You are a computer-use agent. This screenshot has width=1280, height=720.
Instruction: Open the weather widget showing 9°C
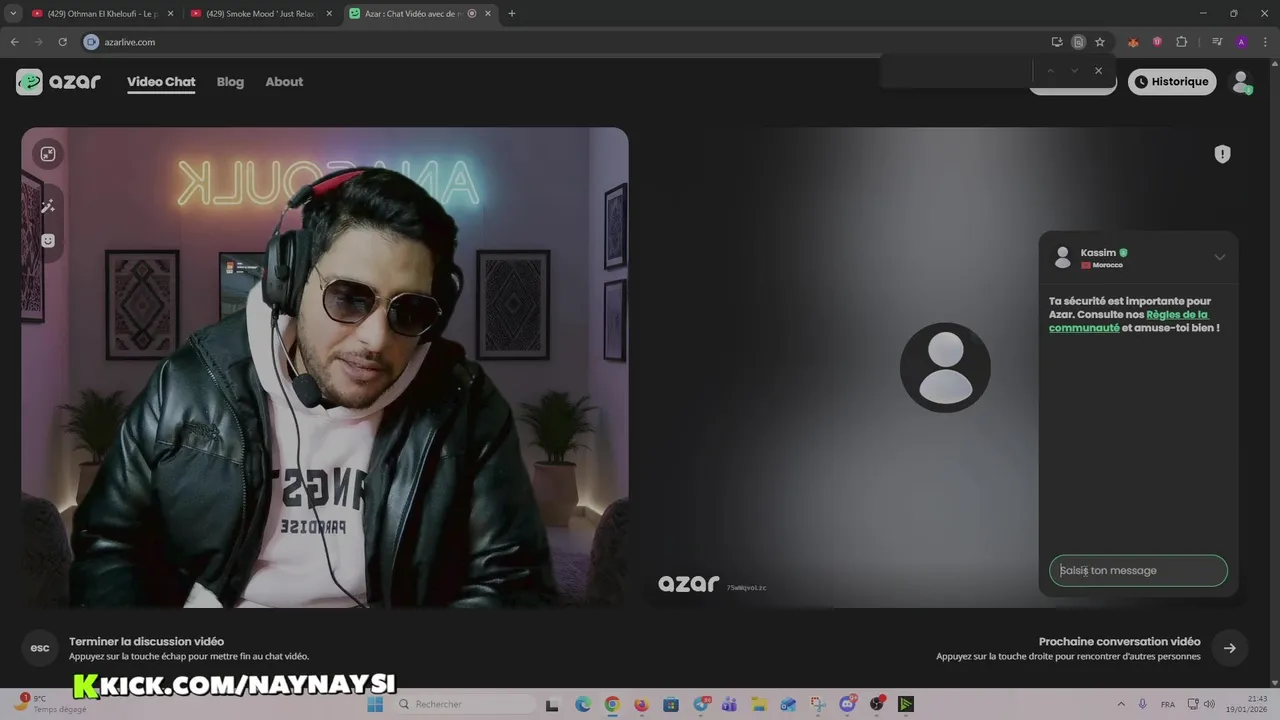pos(50,704)
